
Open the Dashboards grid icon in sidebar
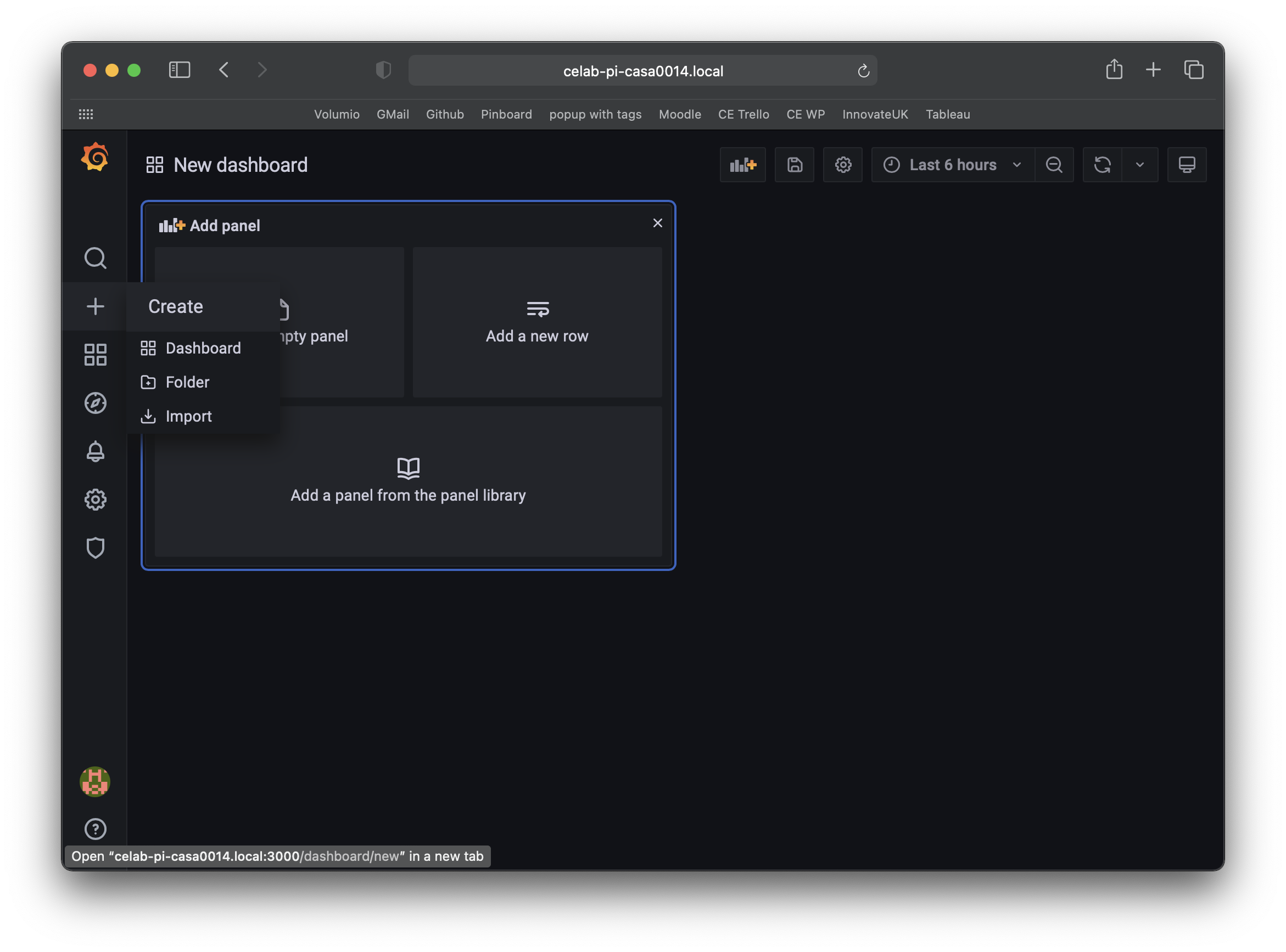click(x=95, y=355)
